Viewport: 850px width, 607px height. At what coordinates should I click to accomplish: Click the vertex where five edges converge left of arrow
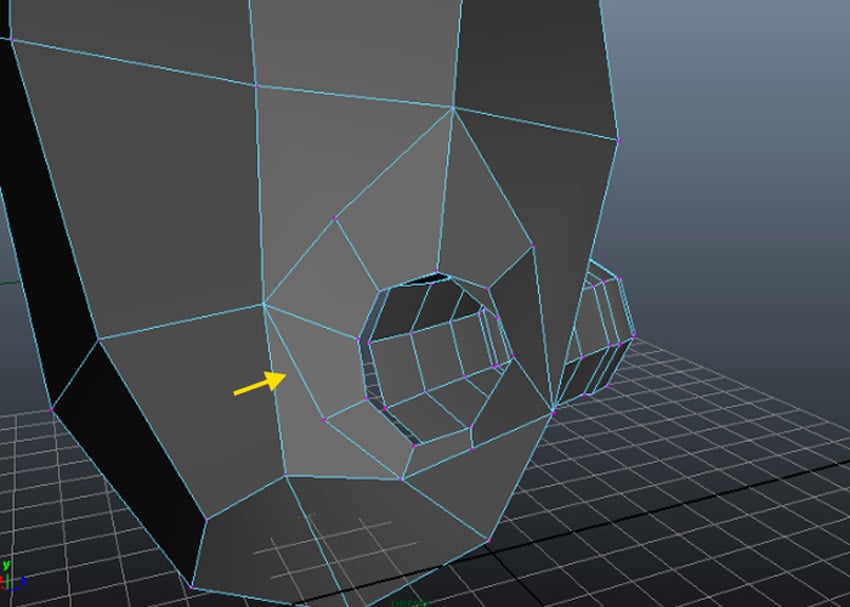pyautogui.click(x=265, y=303)
